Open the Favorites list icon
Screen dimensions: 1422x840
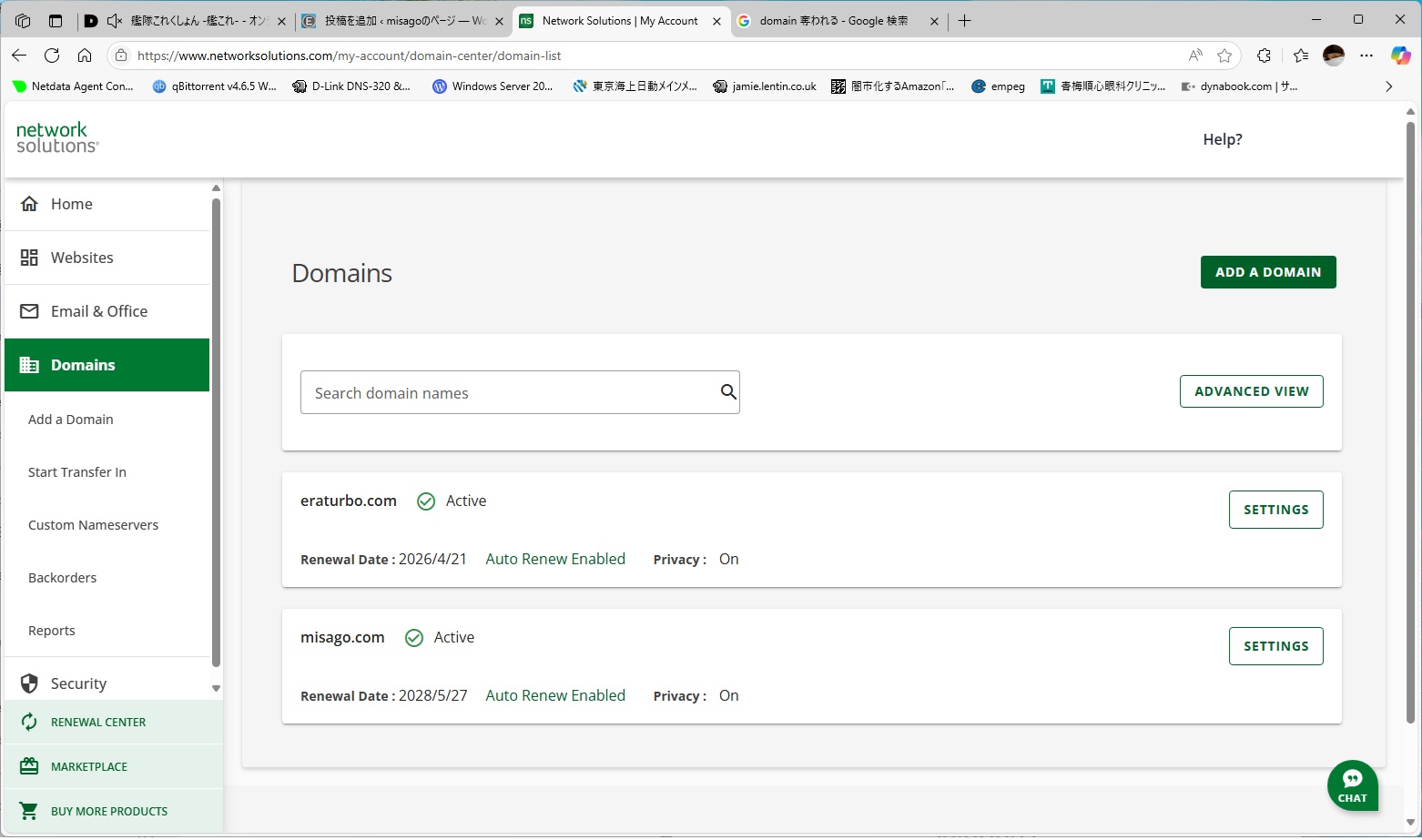coord(1301,56)
